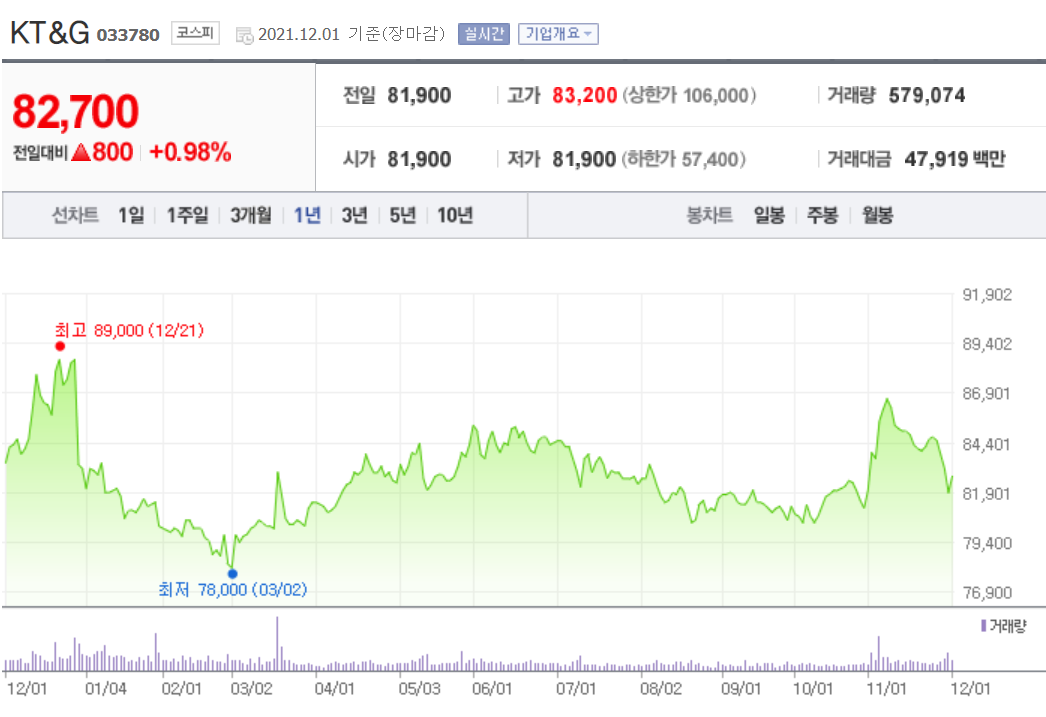Click the 실시간 real-time button
This screenshot has width=1046, height=717.
[x=484, y=34]
